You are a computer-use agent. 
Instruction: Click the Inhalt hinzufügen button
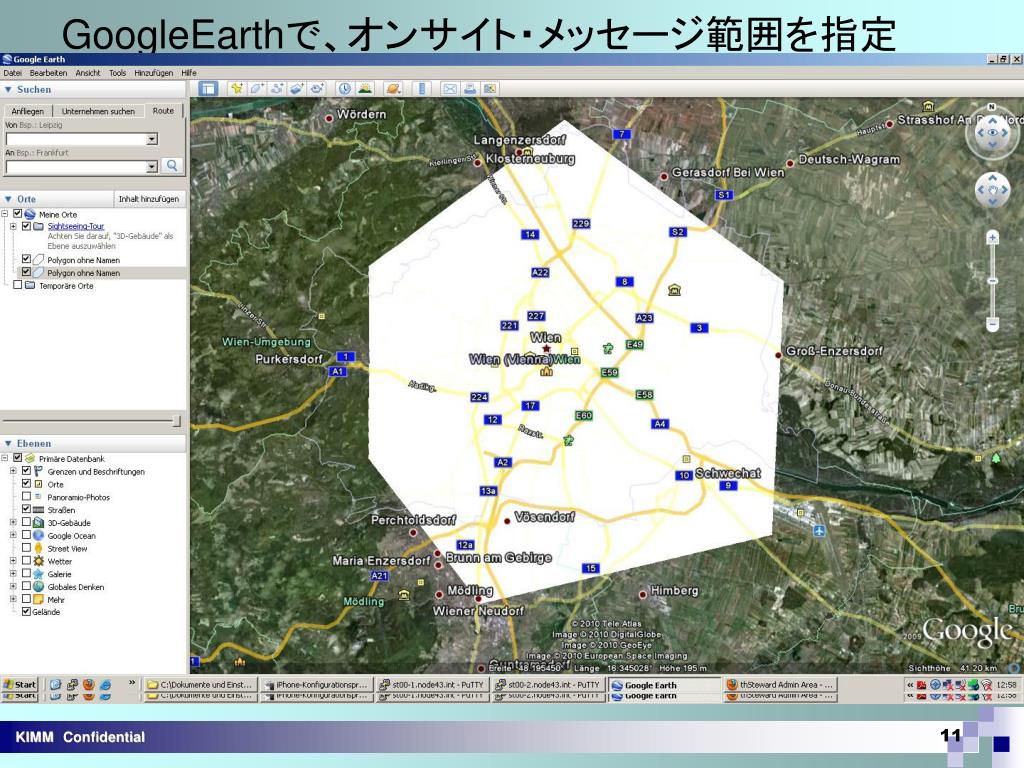(149, 199)
